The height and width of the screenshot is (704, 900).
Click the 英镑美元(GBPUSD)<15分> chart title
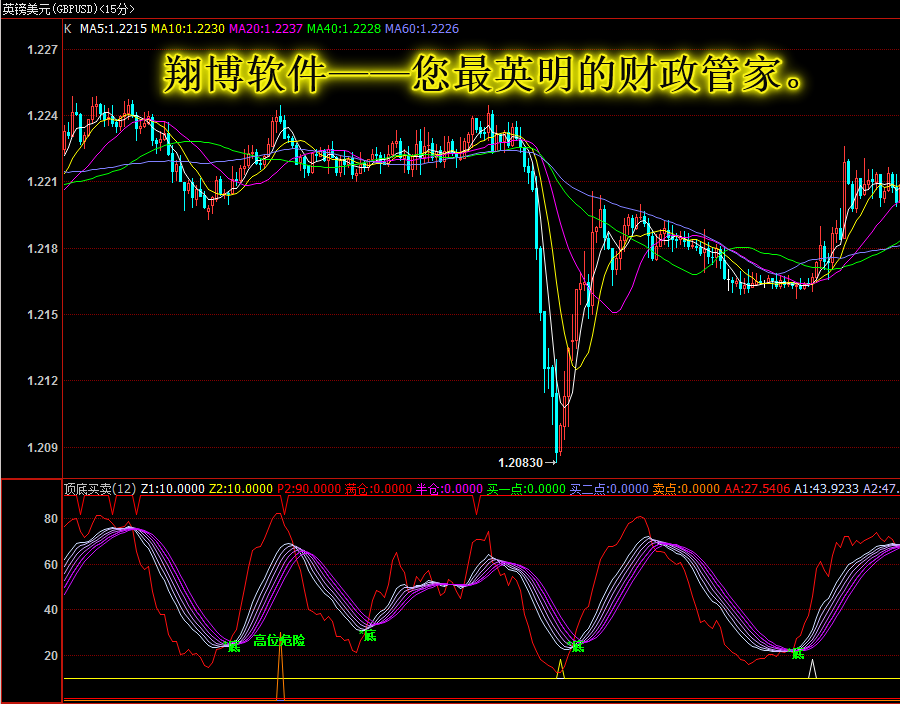click(68, 9)
